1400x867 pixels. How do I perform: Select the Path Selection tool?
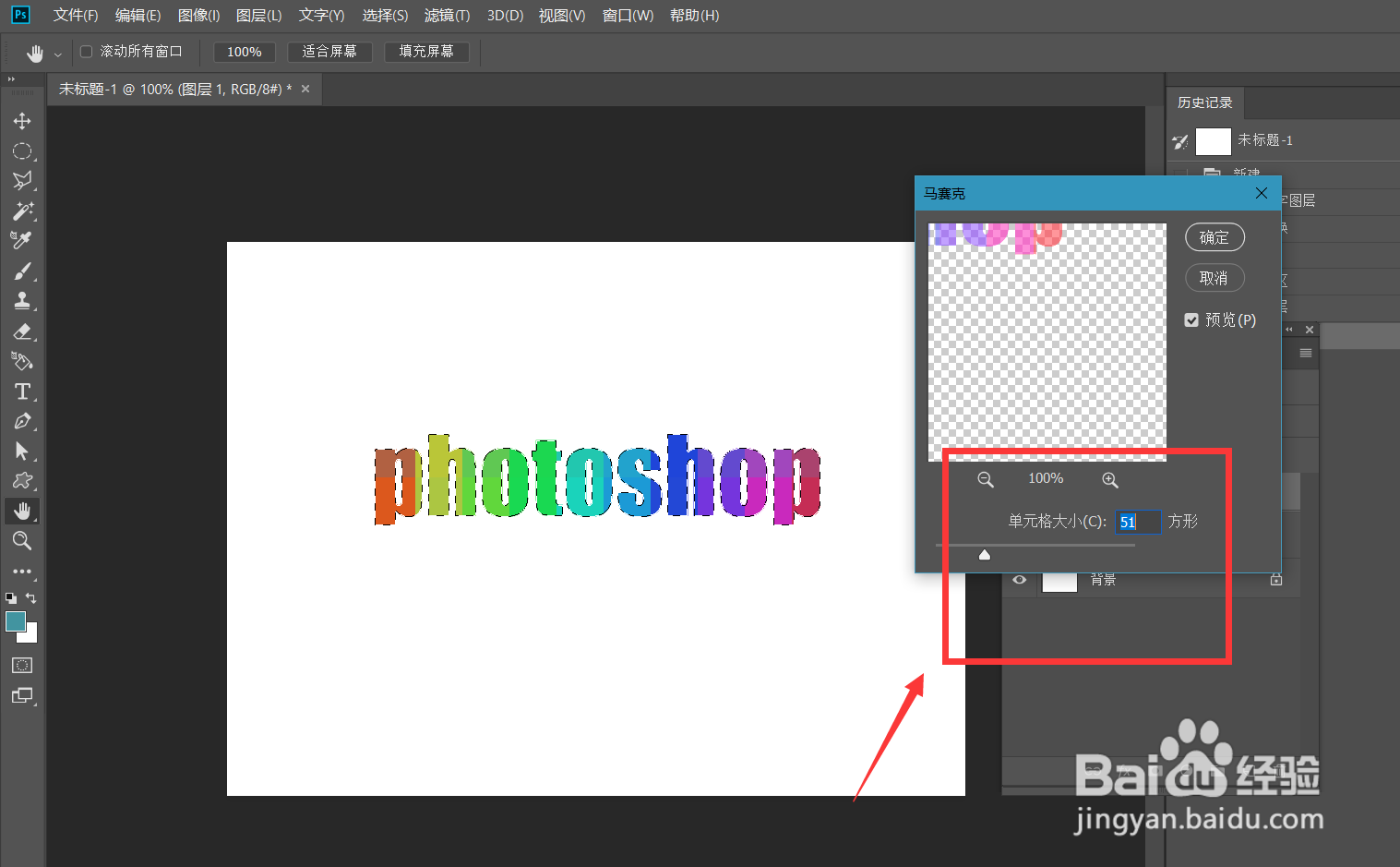22,451
